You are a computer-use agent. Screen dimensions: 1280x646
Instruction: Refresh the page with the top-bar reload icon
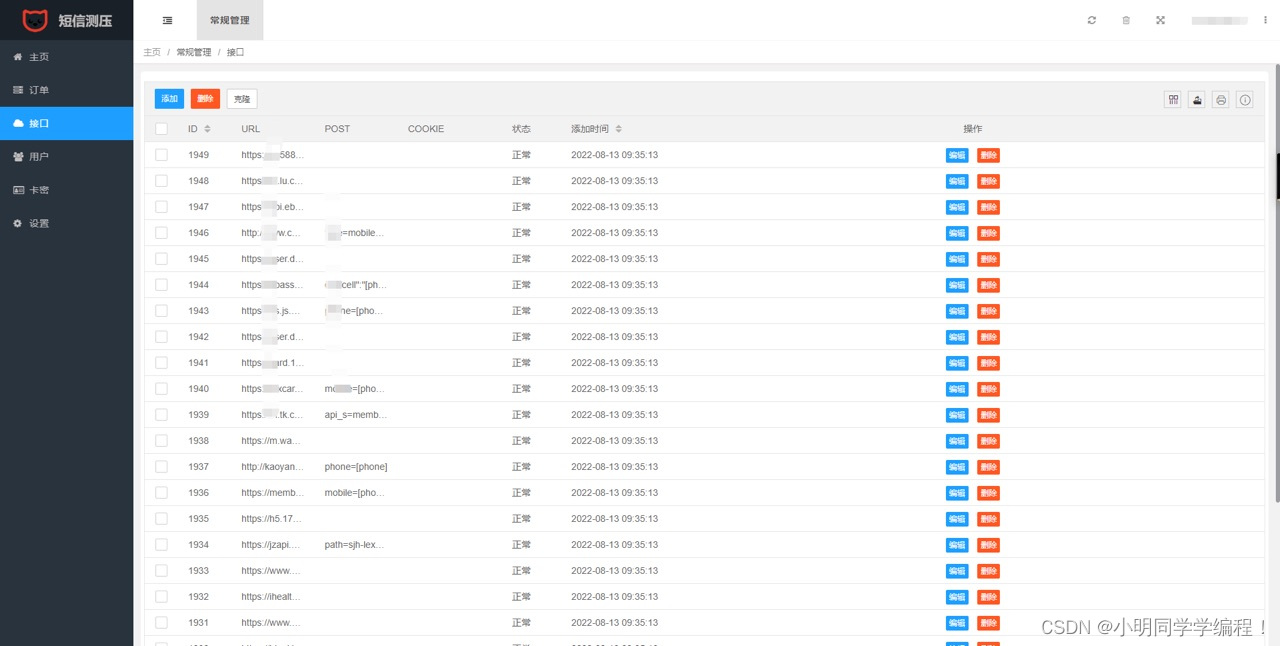coord(1092,20)
